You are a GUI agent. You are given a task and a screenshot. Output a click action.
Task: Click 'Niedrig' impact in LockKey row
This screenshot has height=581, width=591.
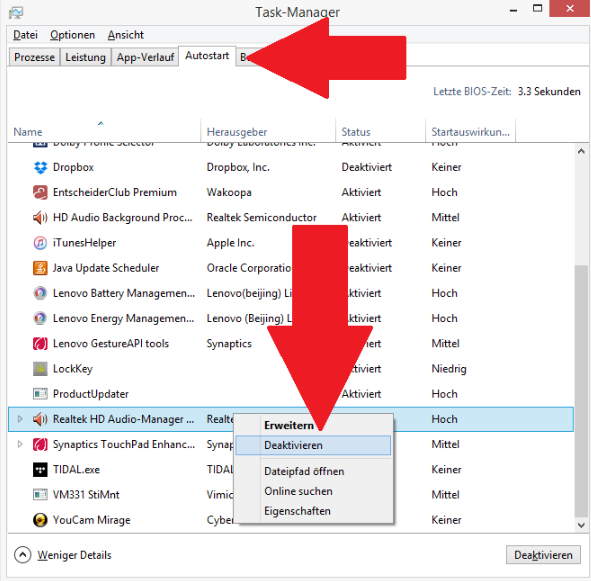point(449,369)
